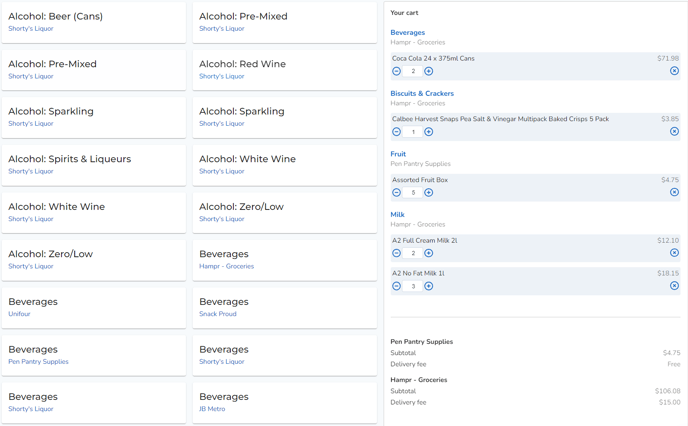Viewport: 688px width, 426px height.
Task: Decrease Assorted Fruit Box quantity
Action: [x=397, y=193]
